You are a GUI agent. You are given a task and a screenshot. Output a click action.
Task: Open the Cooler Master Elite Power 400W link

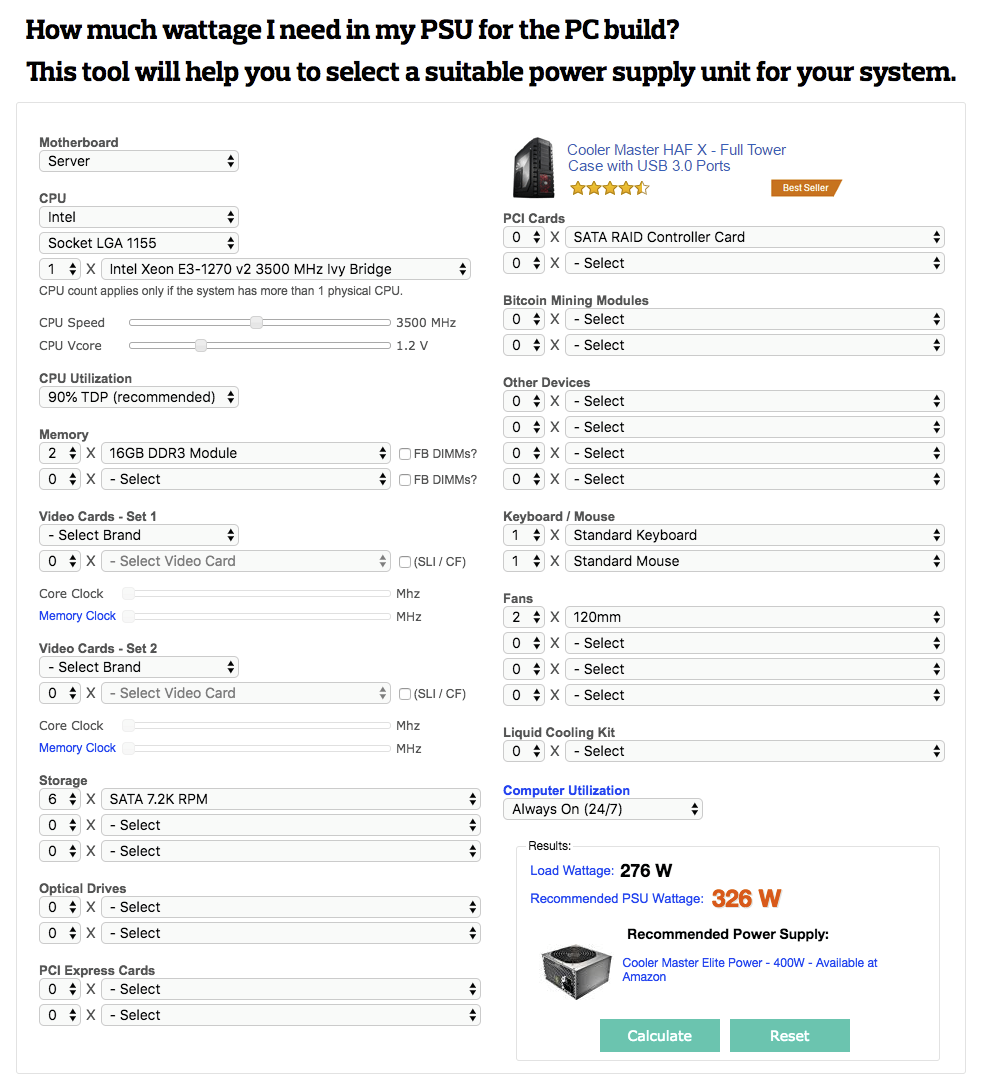[x=749, y=970]
